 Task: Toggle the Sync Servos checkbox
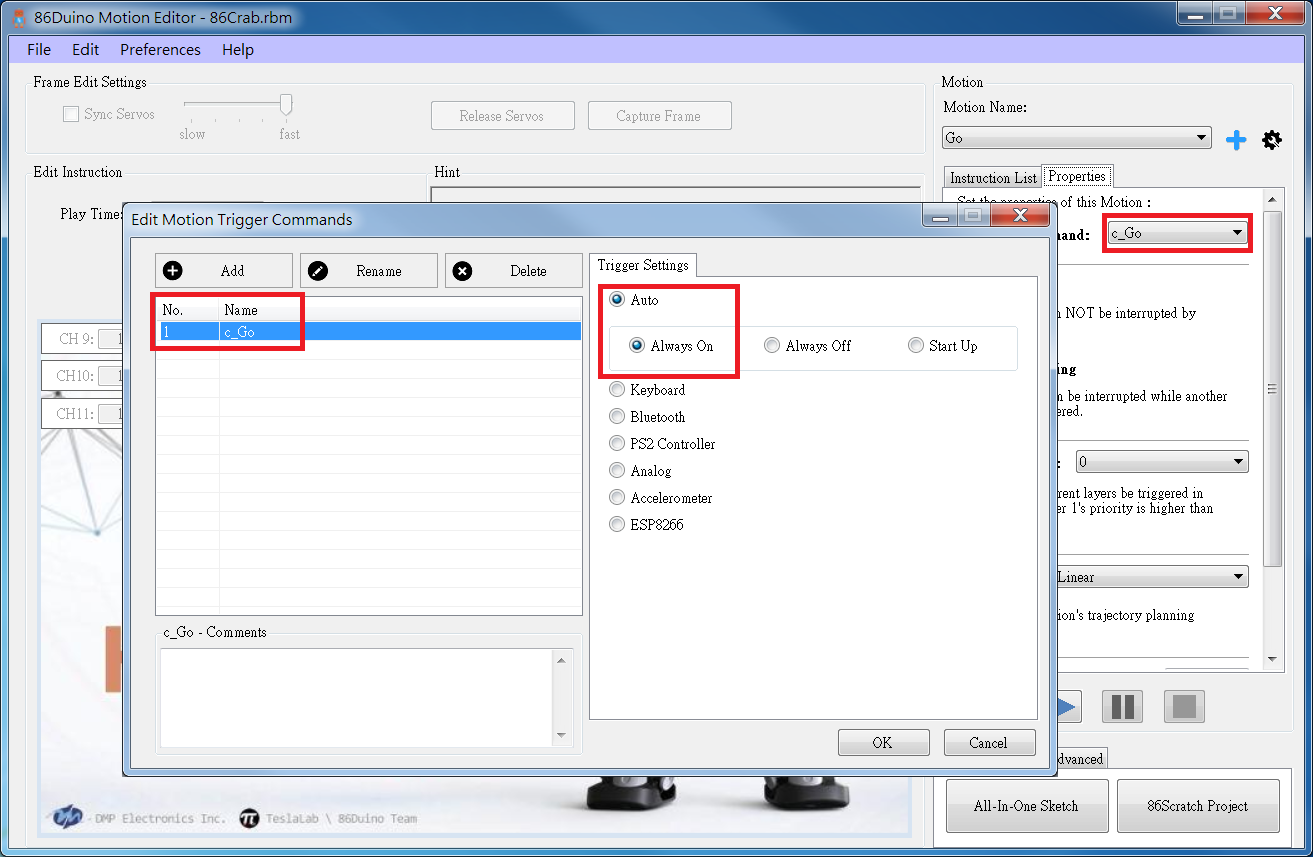pos(71,115)
